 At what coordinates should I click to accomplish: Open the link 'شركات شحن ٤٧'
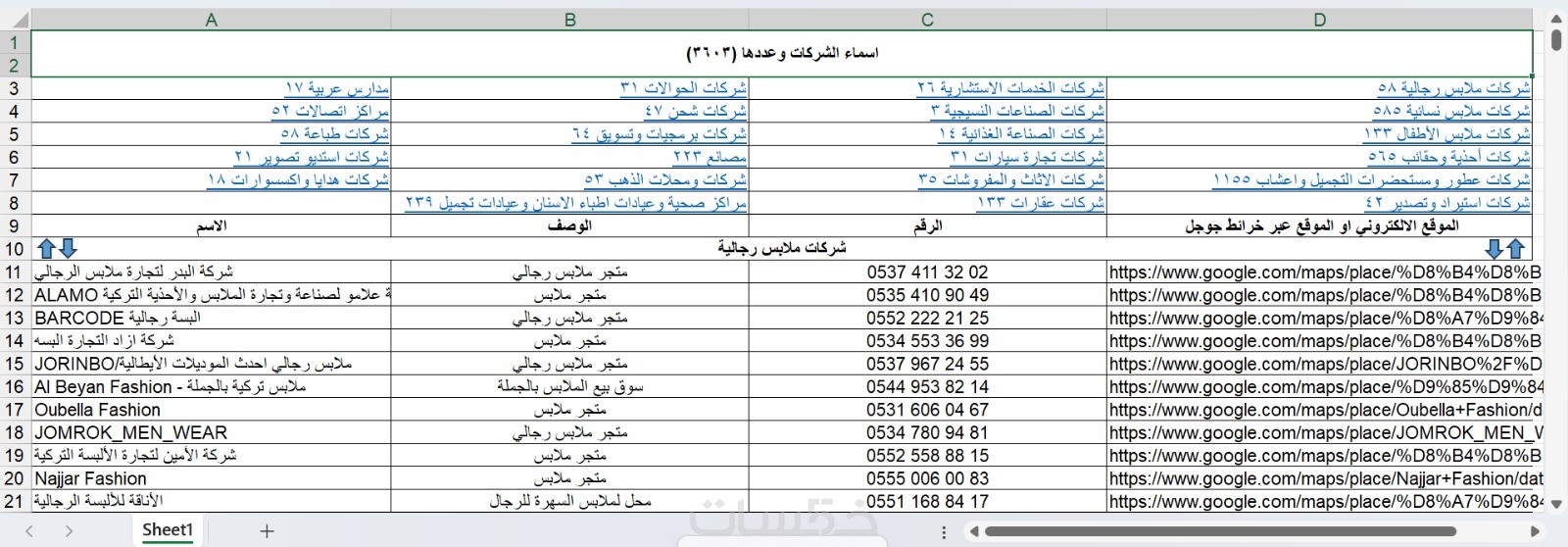coord(695,111)
